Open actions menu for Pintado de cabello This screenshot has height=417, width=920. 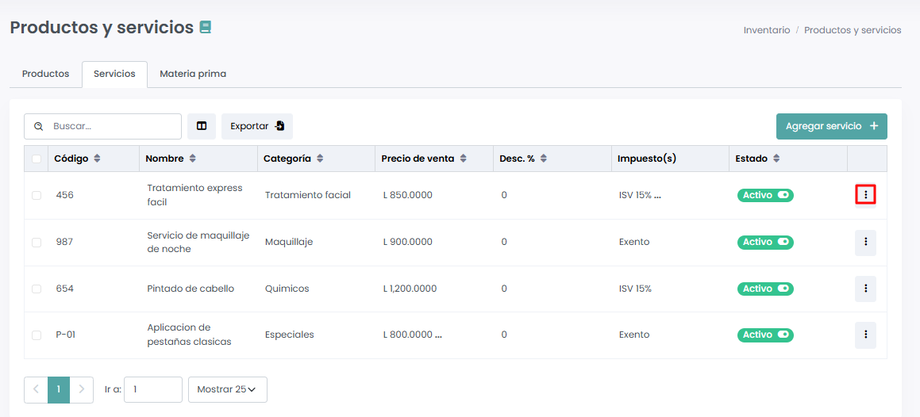[x=865, y=288]
